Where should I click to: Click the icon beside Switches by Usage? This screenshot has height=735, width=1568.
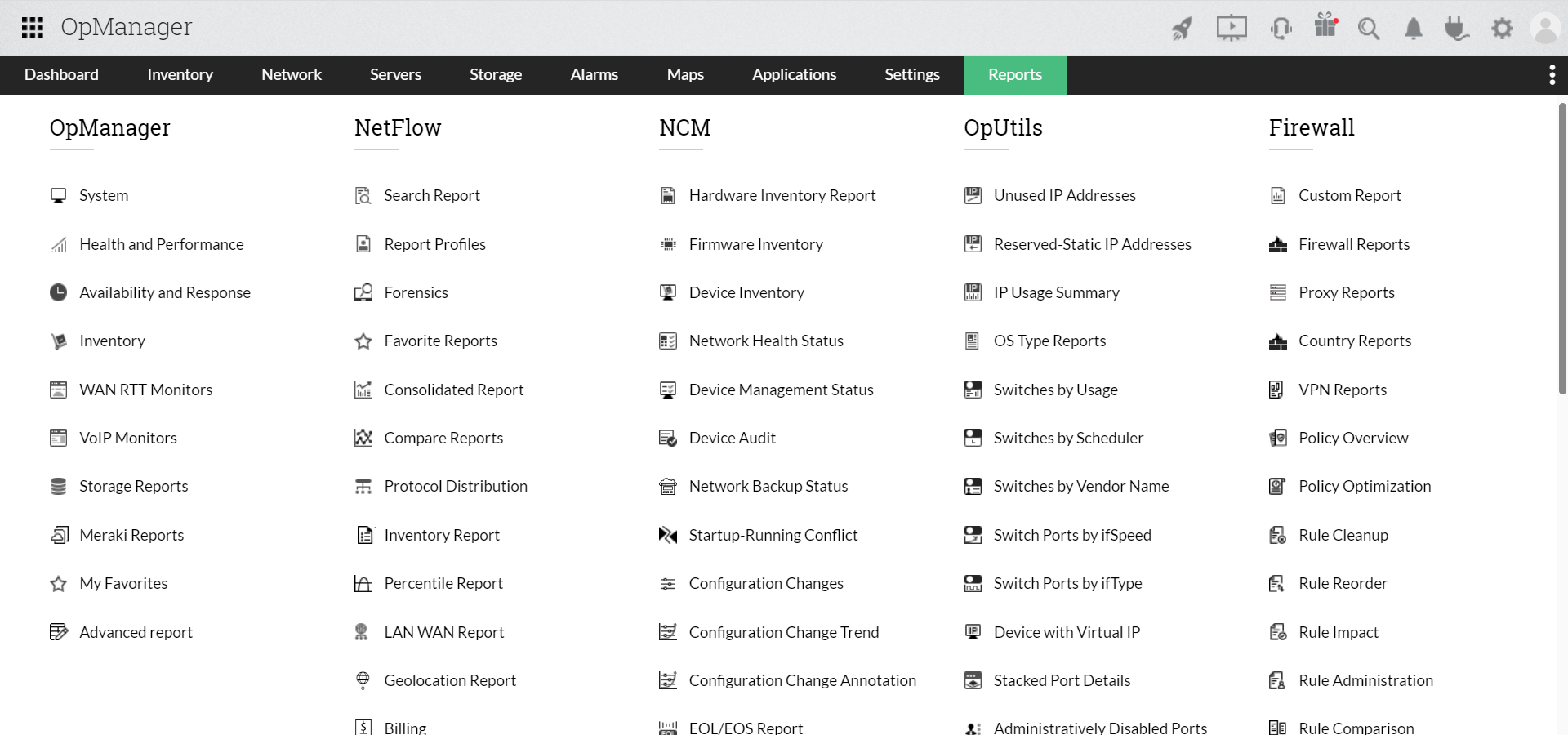tap(973, 390)
